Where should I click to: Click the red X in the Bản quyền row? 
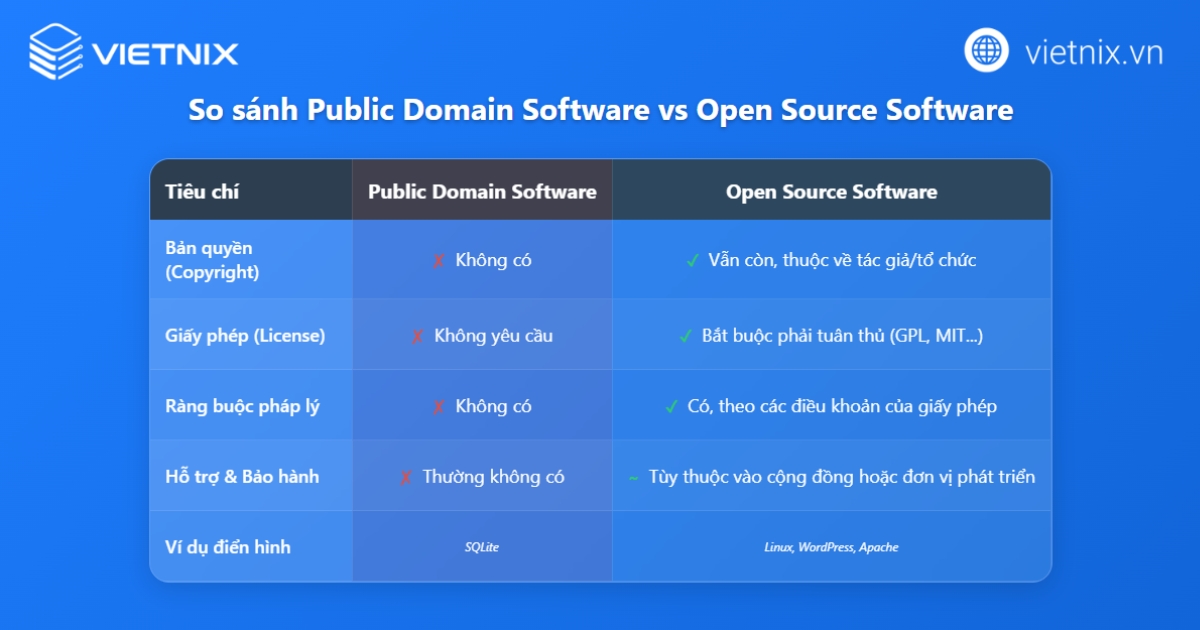(438, 261)
